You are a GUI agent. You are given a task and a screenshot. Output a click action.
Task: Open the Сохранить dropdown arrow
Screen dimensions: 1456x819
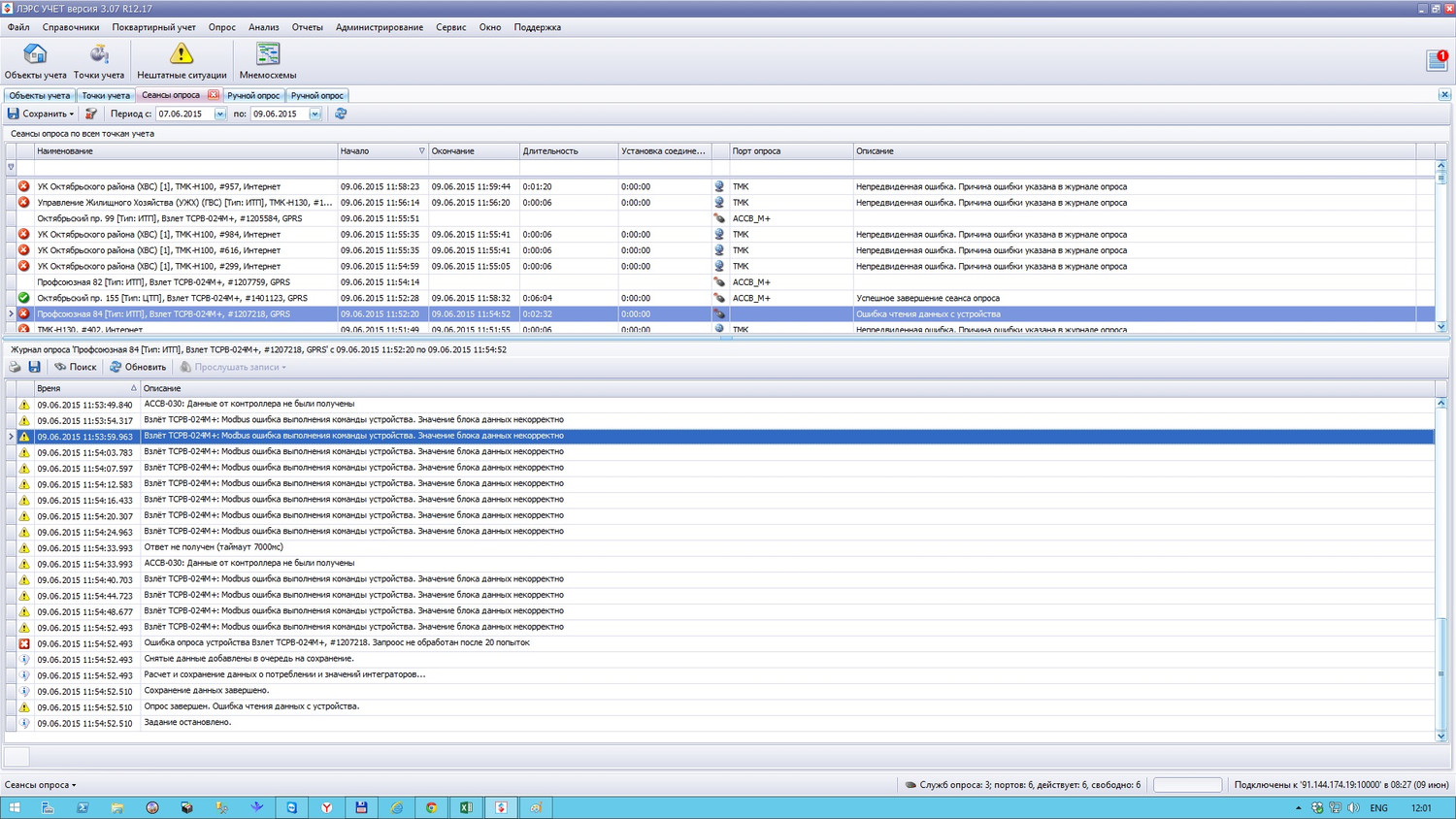(72, 115)
